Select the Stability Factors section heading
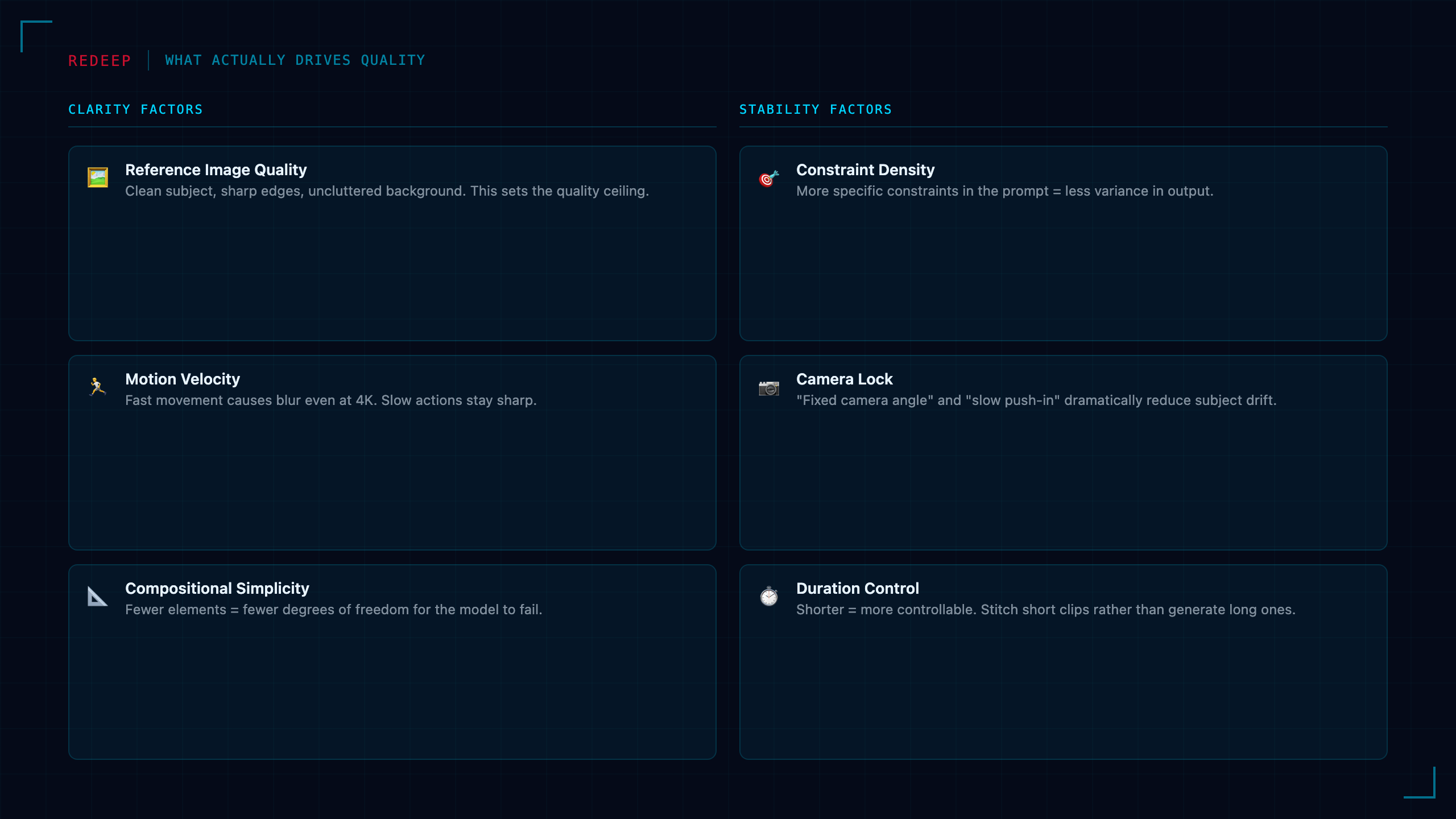This screenshot has width=1456, height=819. click(816, 109)
